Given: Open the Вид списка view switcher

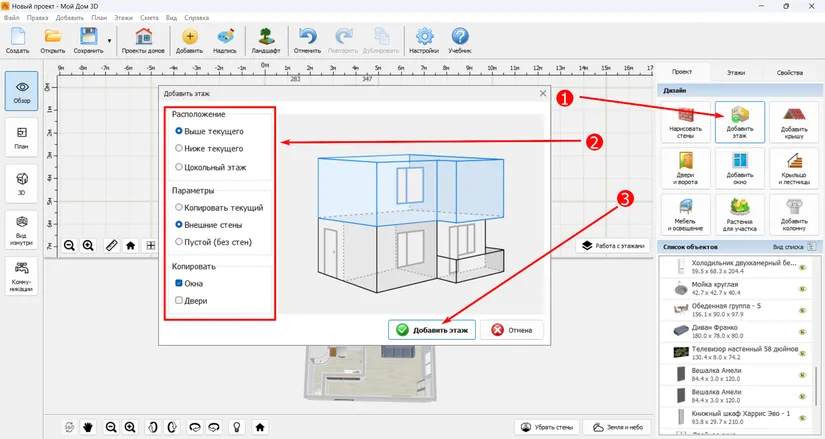Looking at the screenshot, I should pos(794,246).
